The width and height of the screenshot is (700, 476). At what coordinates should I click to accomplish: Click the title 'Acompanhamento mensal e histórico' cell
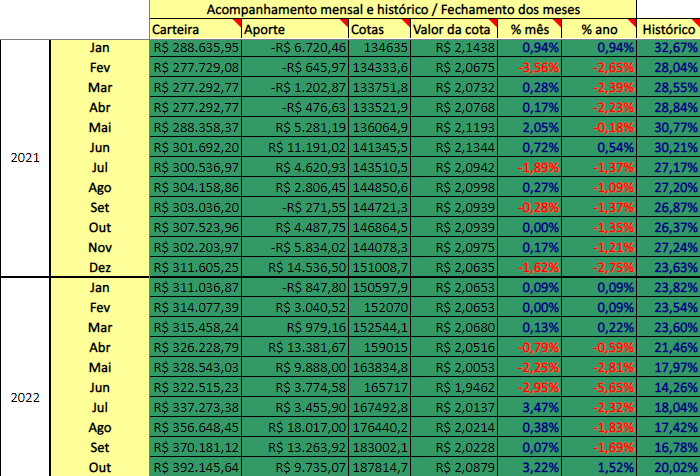(393, 9)
